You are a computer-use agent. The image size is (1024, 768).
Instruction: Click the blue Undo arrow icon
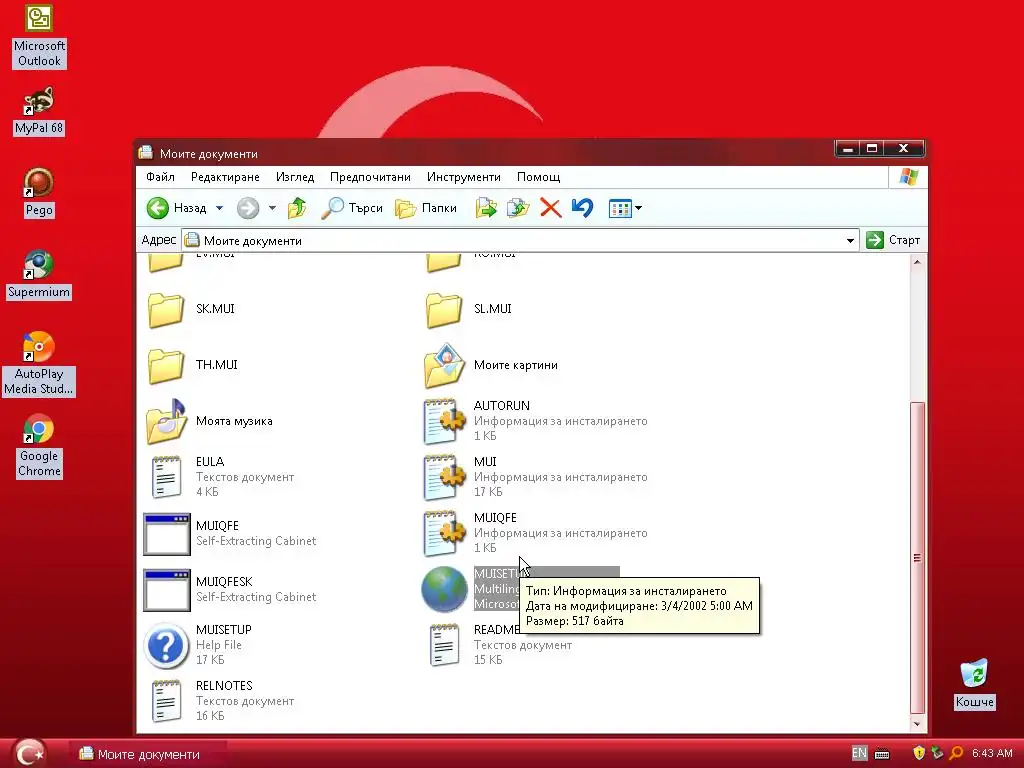point(583,208)
